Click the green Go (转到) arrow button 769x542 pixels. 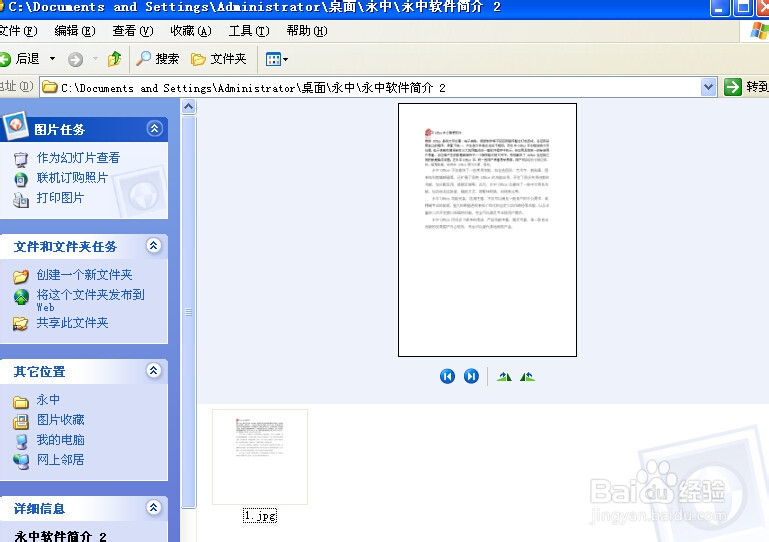[x=733, y=87]
